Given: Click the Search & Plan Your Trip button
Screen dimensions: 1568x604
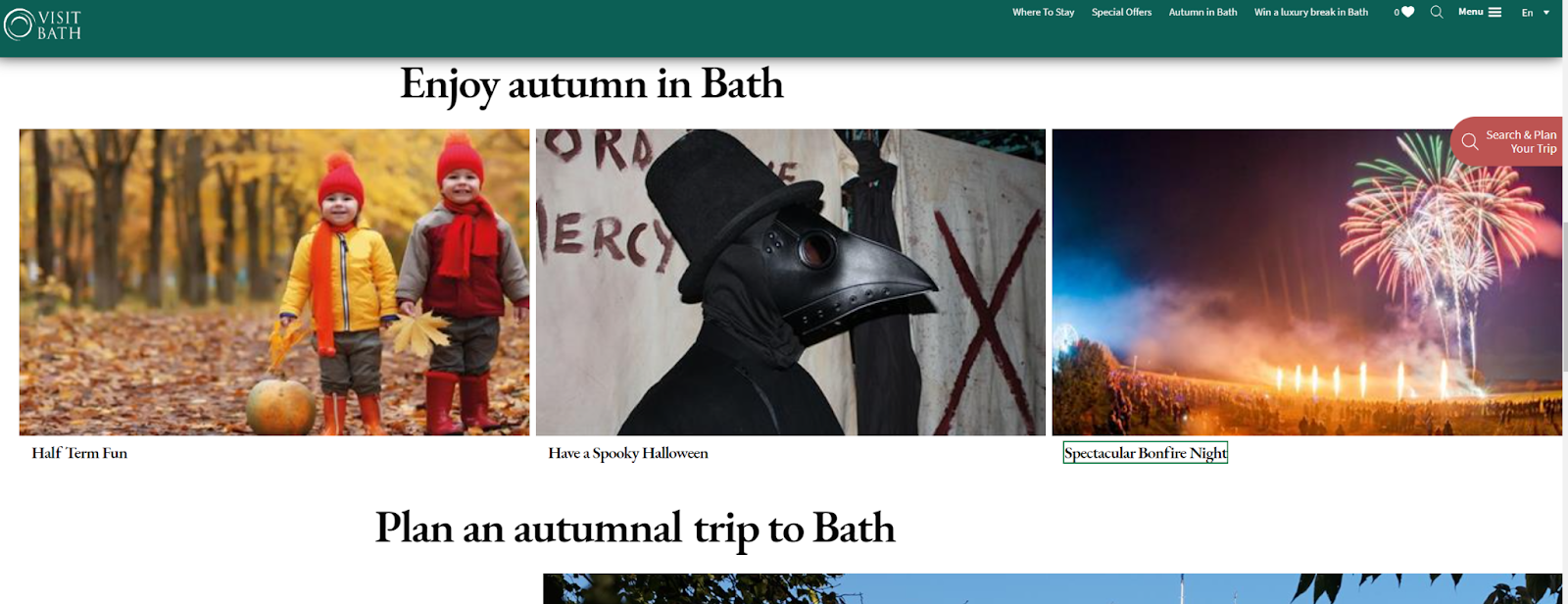Looking at the screenshot, I should pyautogui.click(x=1507, y=141).
